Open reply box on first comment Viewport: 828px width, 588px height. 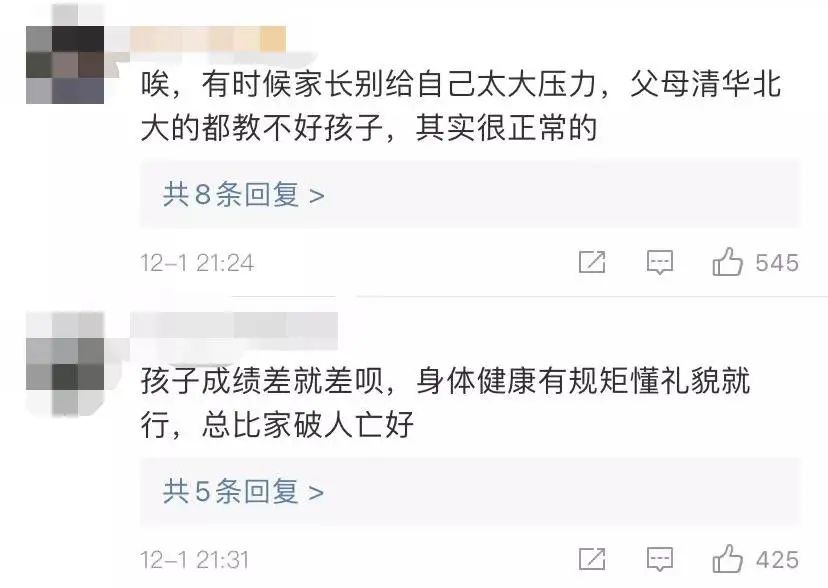pos(660,262)
